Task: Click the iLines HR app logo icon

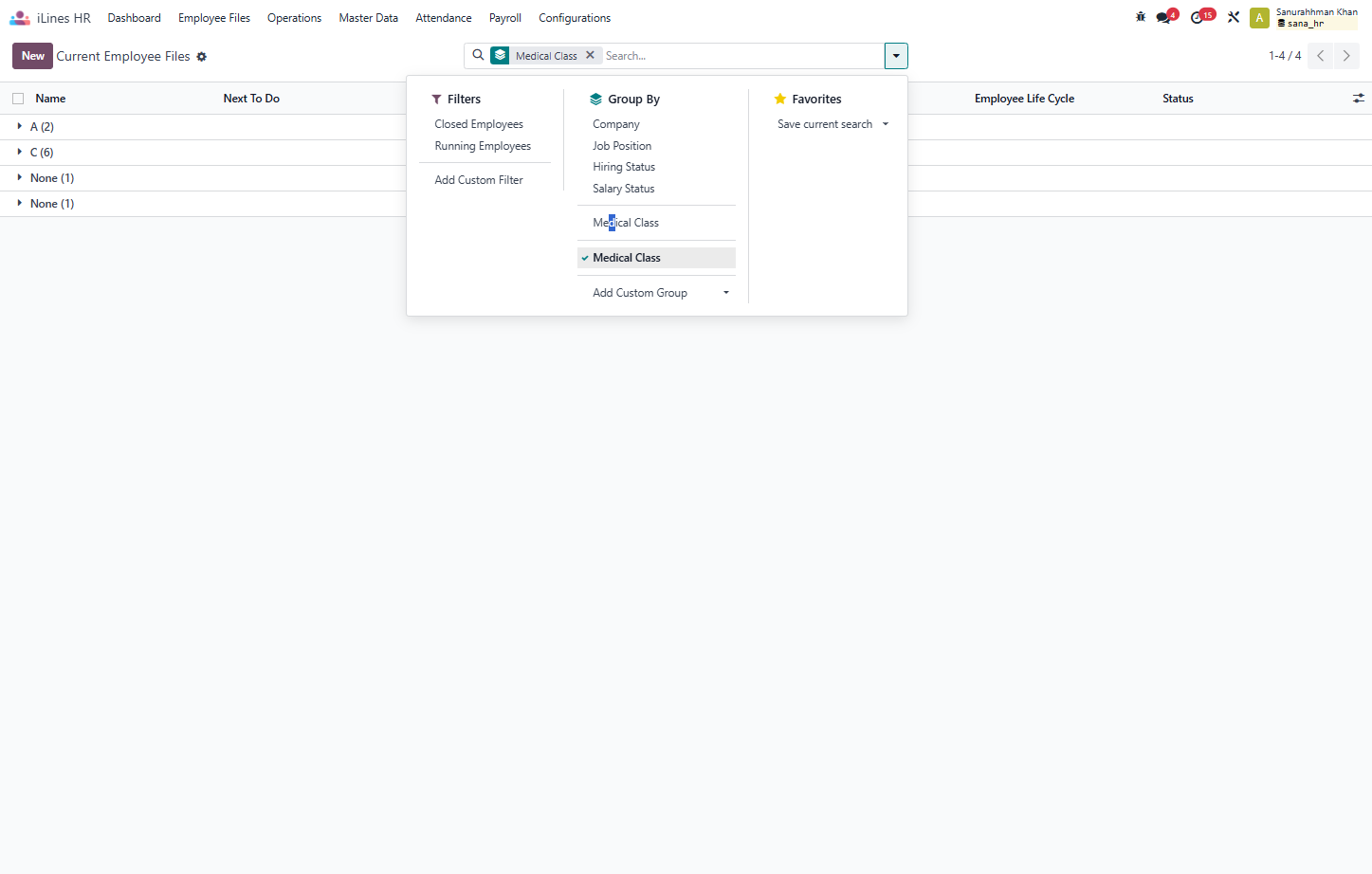Action: click(19, 18)
